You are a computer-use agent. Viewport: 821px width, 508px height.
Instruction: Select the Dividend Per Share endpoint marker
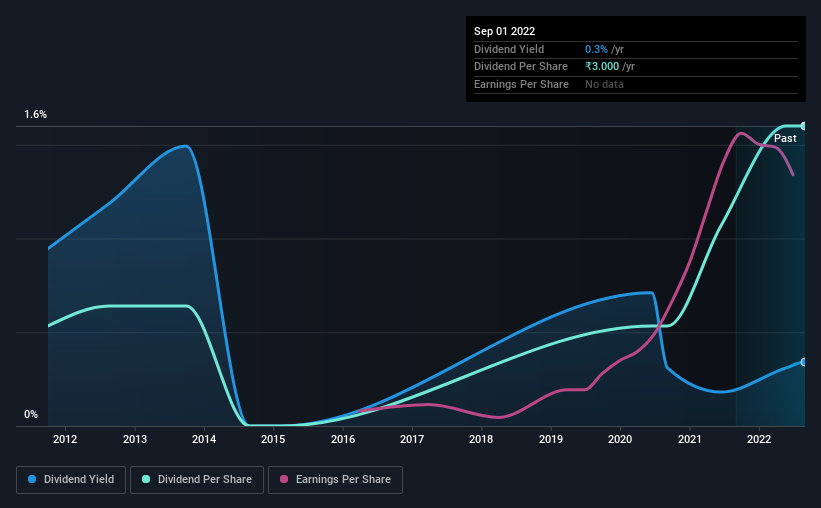[x=804, y=126]
